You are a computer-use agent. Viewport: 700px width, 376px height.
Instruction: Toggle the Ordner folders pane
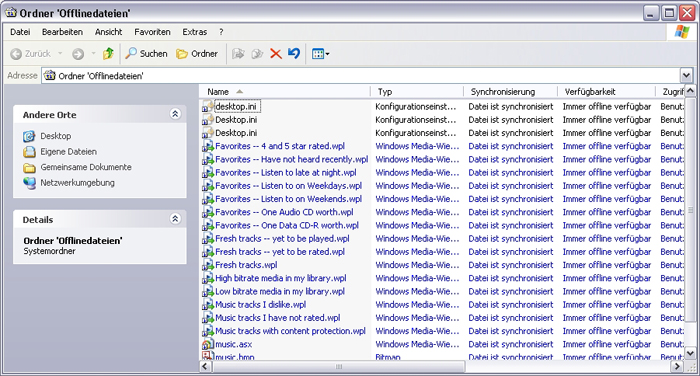[x=197, y=54]
